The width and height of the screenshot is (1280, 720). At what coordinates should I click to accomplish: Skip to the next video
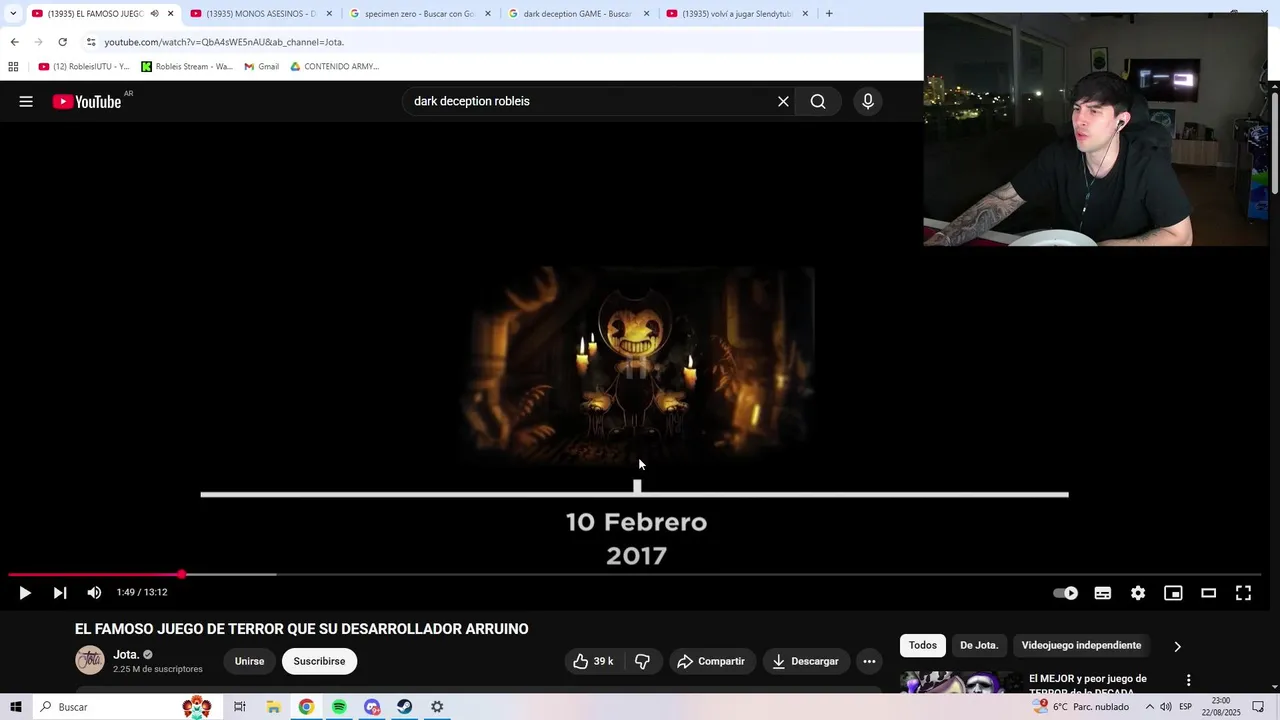[60, 593]
